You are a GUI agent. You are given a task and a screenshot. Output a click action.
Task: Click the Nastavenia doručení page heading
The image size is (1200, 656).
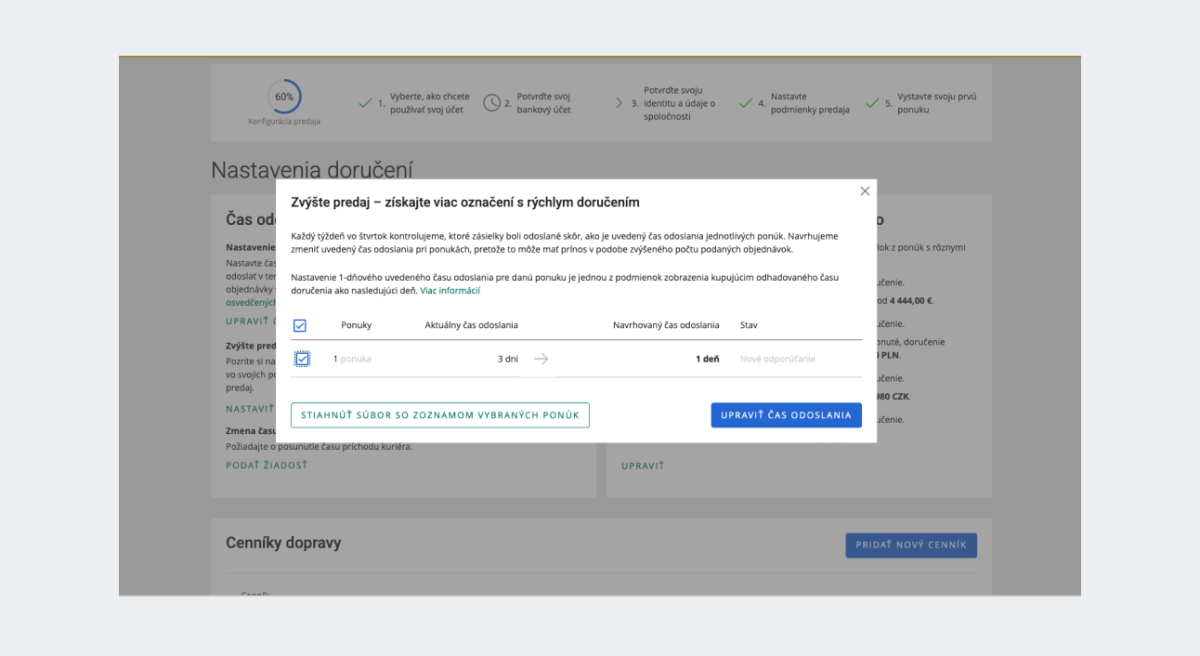312,170
